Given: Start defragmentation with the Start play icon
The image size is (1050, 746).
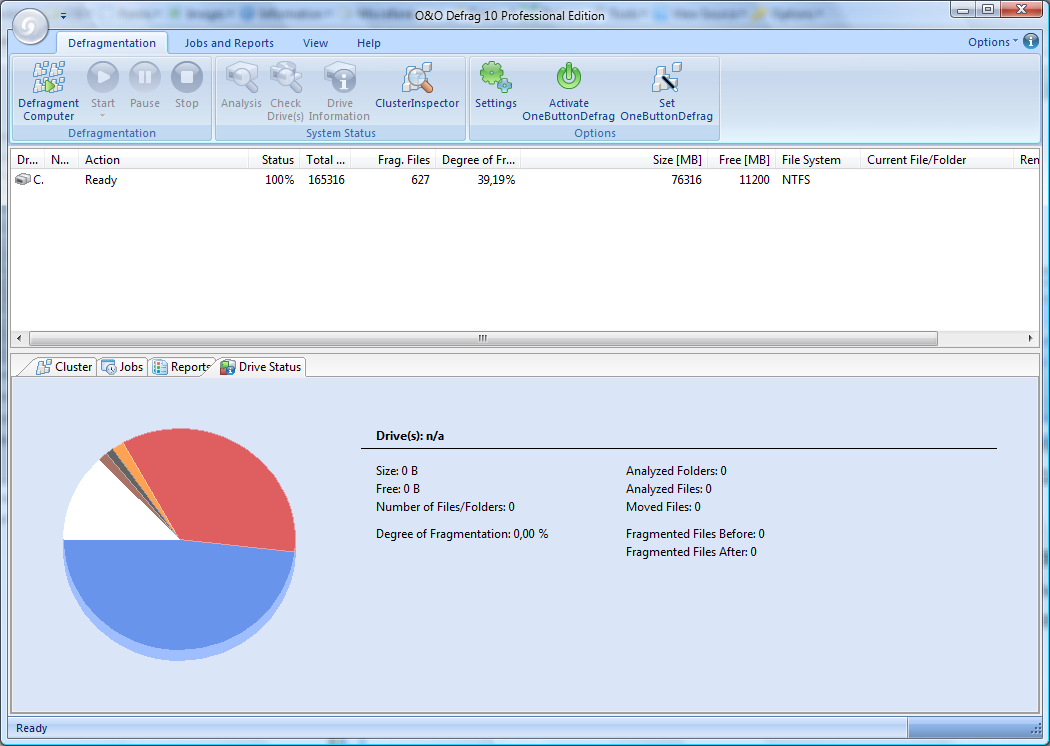Looking at the screenshot, I should 103,77.
